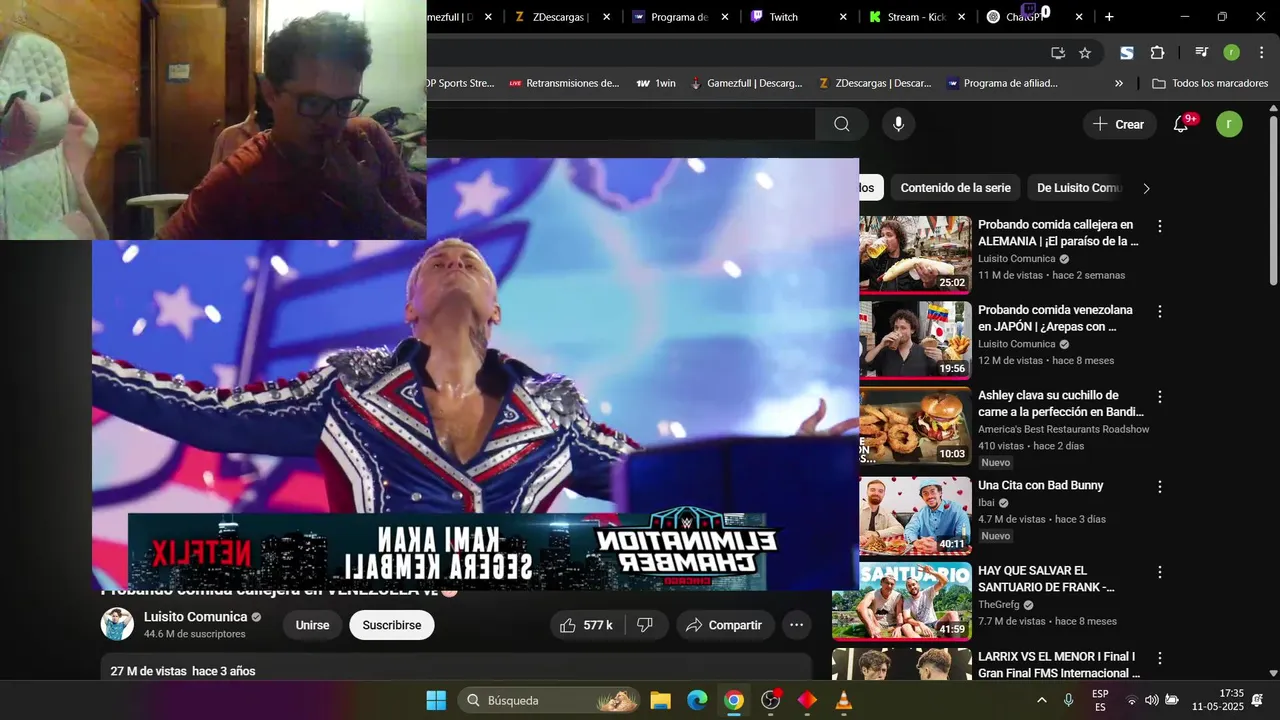Open the Gamezfull bookmark
Viewport: 1280px width, 720px height.
pos(747,84)
